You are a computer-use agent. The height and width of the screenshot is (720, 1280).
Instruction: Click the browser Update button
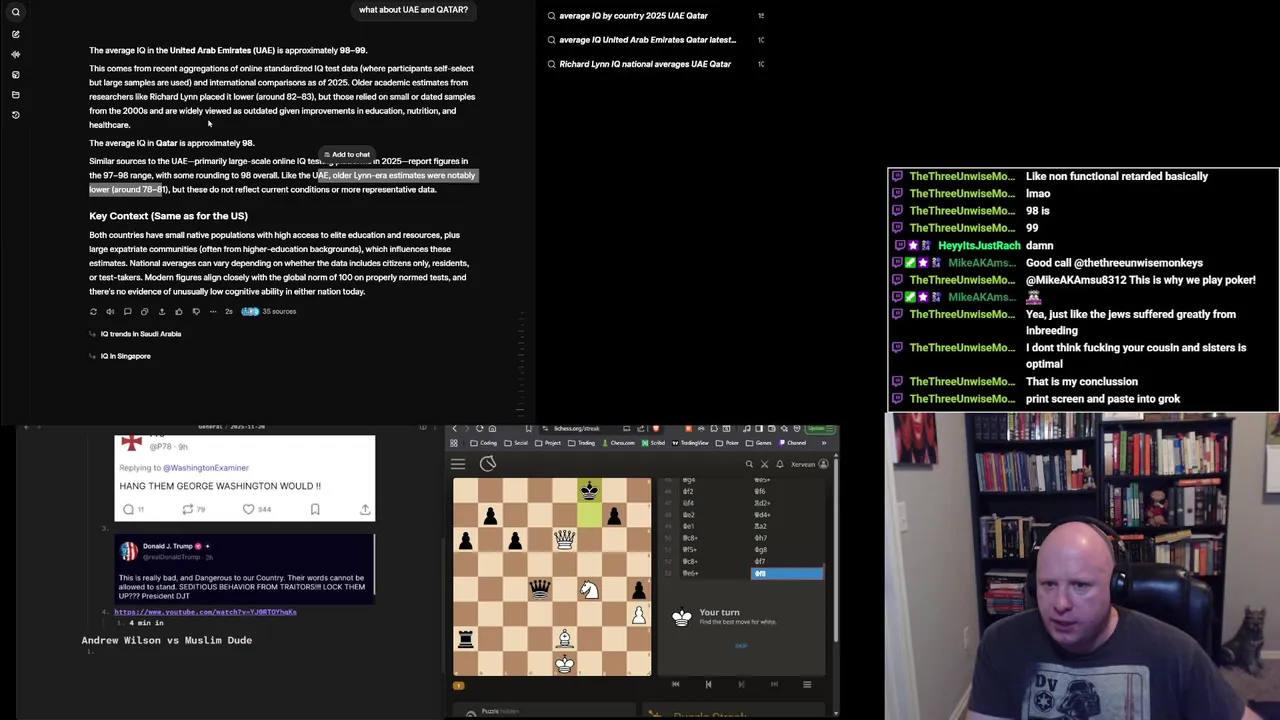point(821,428)
